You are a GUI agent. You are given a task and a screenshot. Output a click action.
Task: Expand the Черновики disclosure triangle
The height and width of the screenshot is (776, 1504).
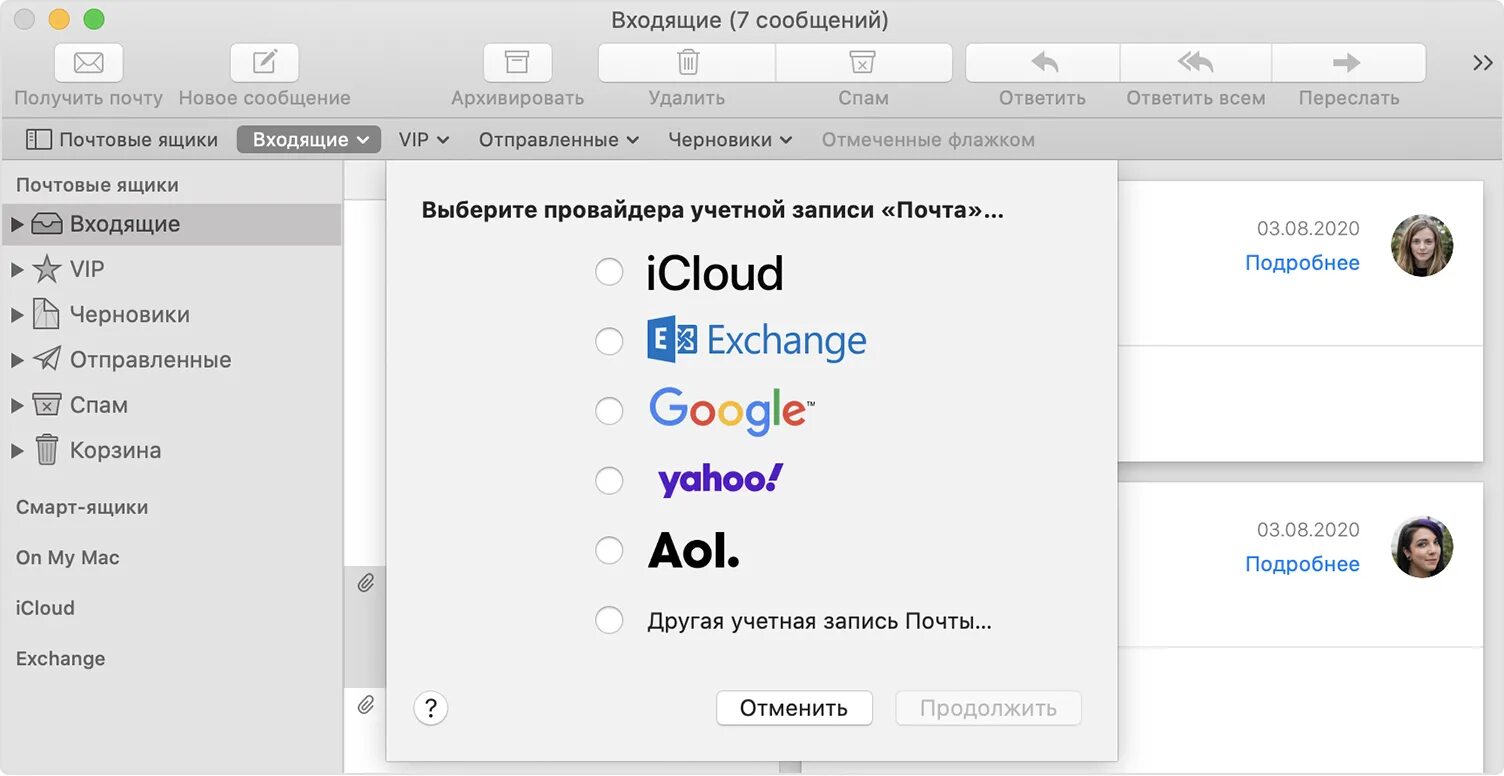17,314
